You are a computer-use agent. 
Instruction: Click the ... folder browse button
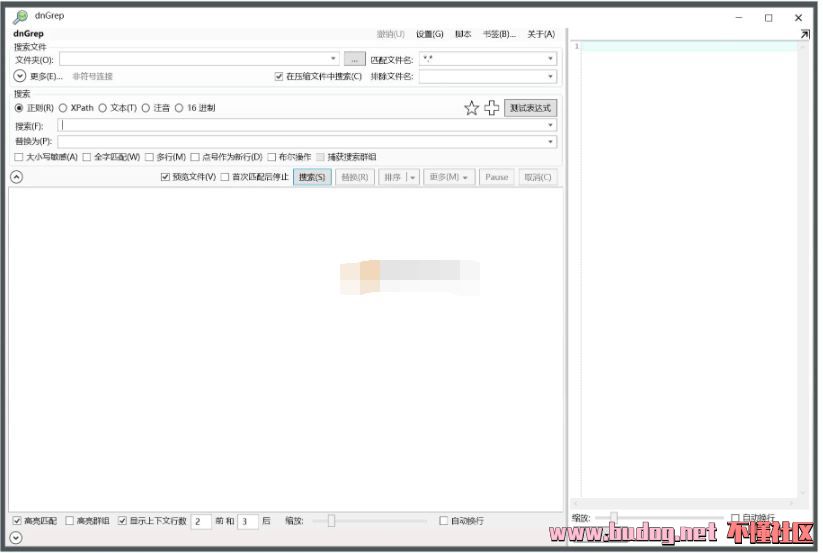356,60
